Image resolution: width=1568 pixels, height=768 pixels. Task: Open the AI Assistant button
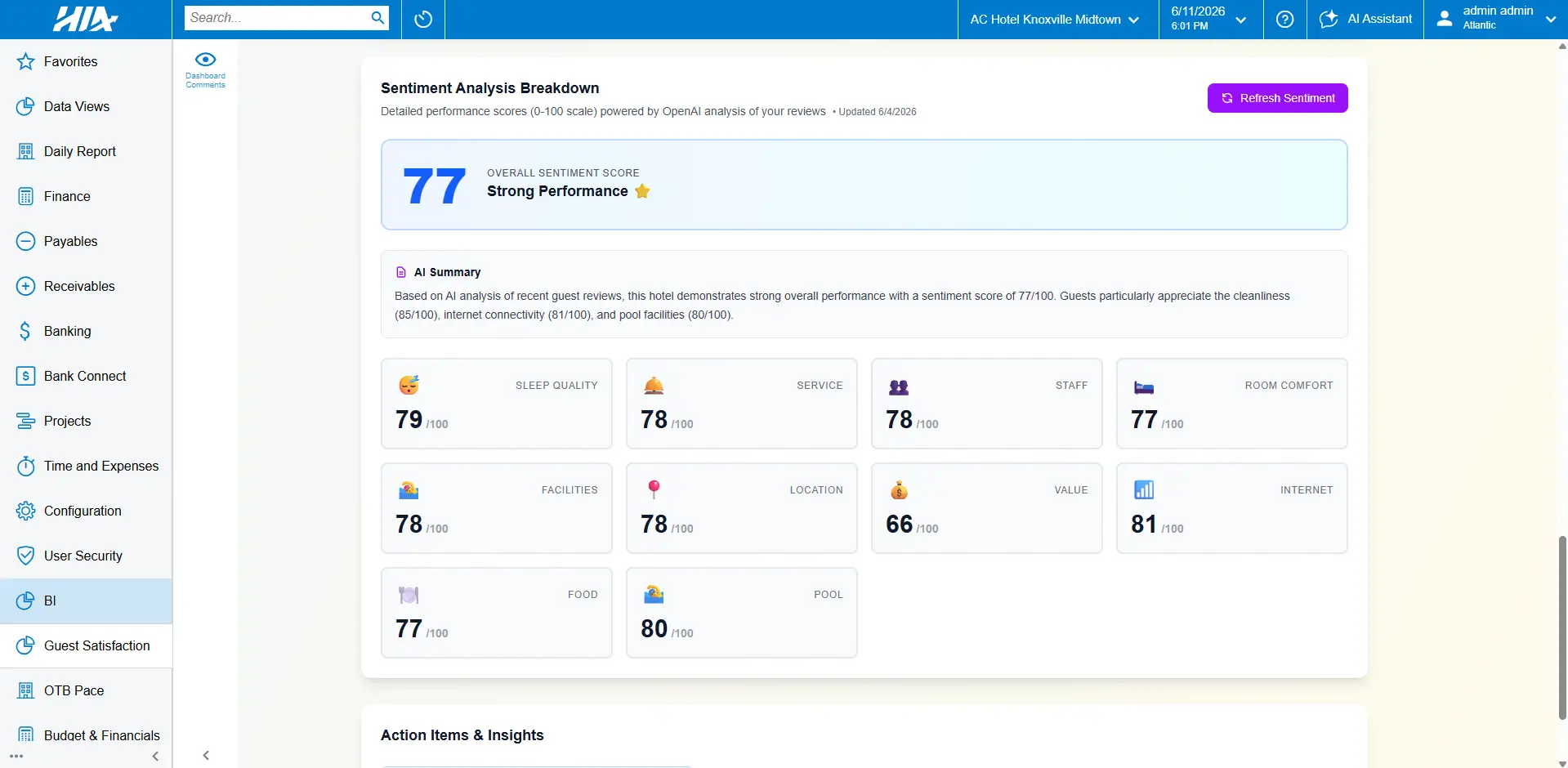pos(1365,19)
